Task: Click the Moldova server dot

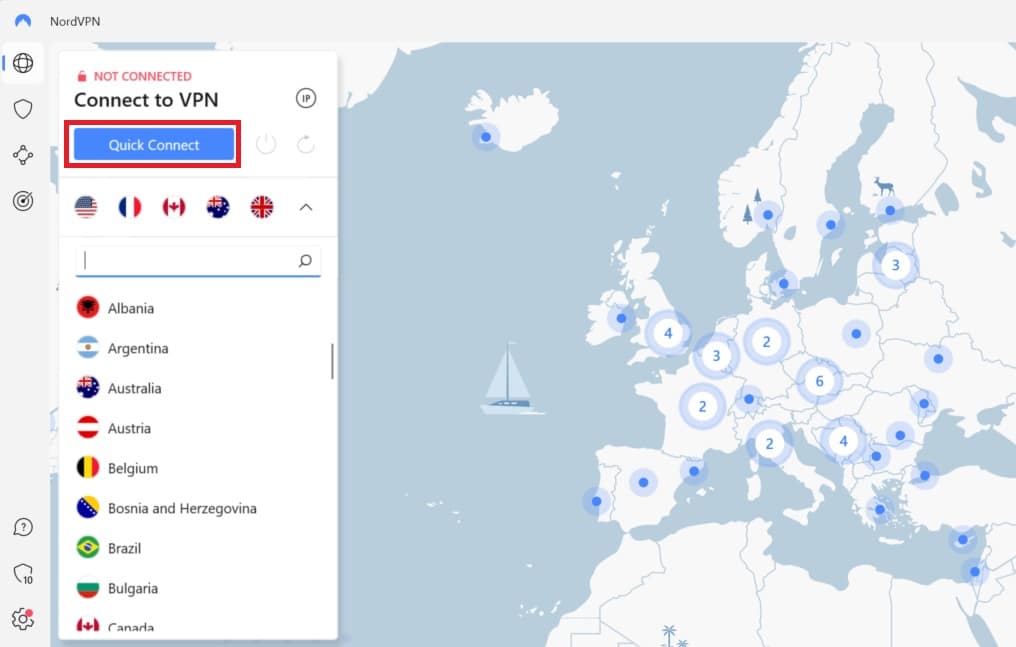Action: 924,403
